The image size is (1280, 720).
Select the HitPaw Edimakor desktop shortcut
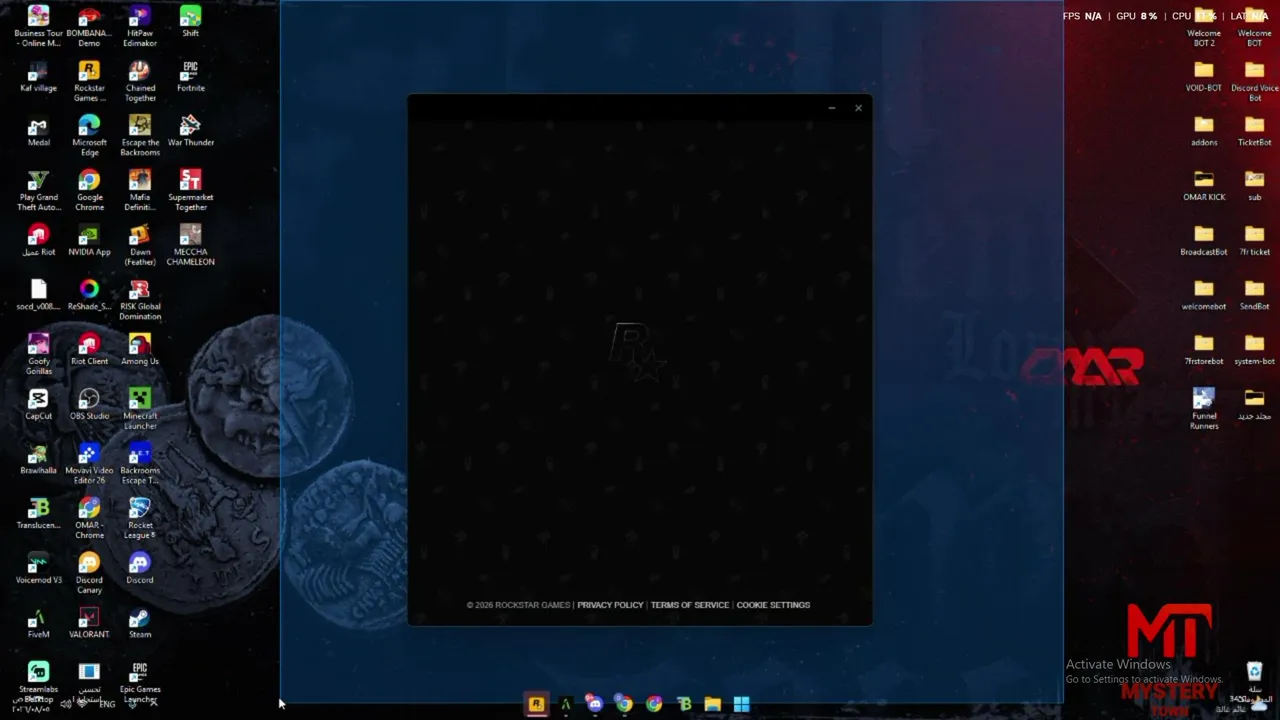[140, 26]
